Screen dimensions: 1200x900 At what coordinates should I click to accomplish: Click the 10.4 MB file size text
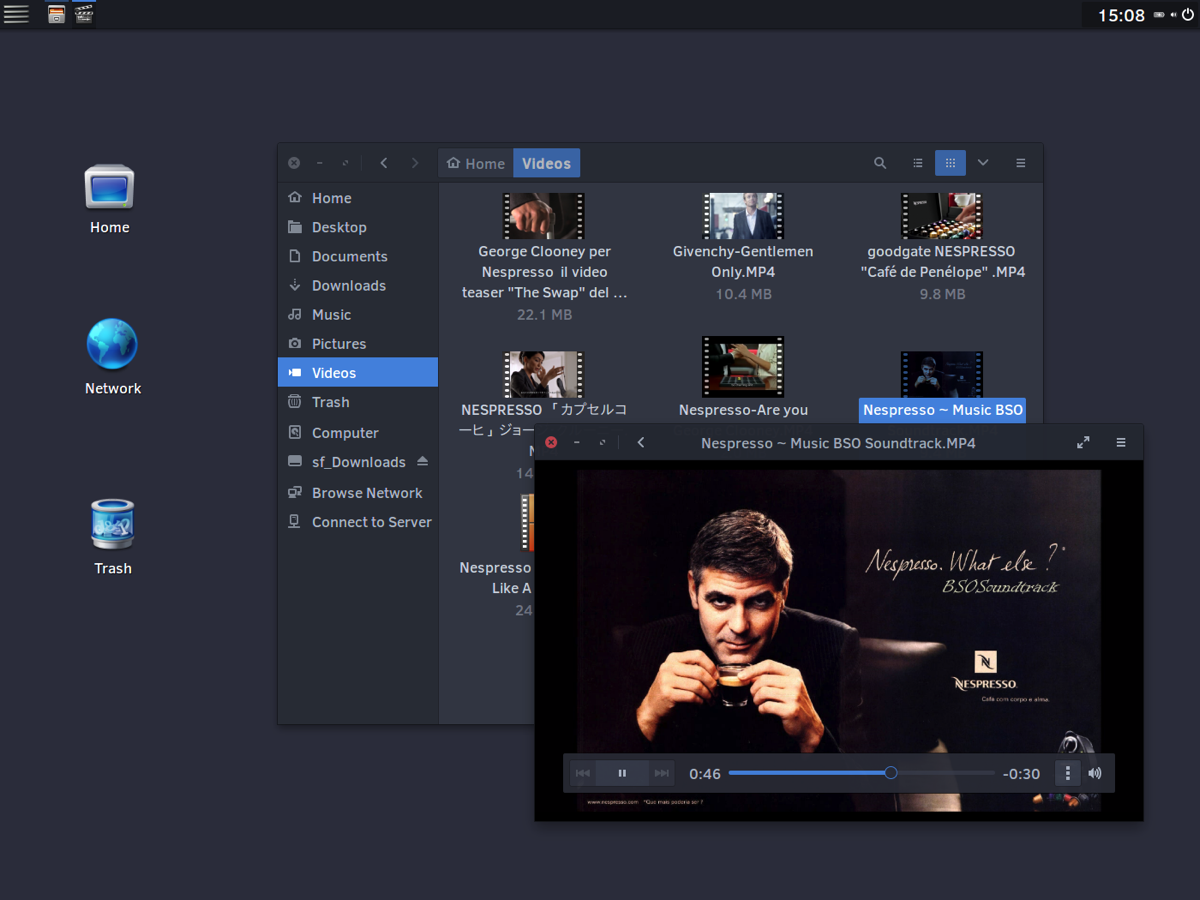point(743,294)
